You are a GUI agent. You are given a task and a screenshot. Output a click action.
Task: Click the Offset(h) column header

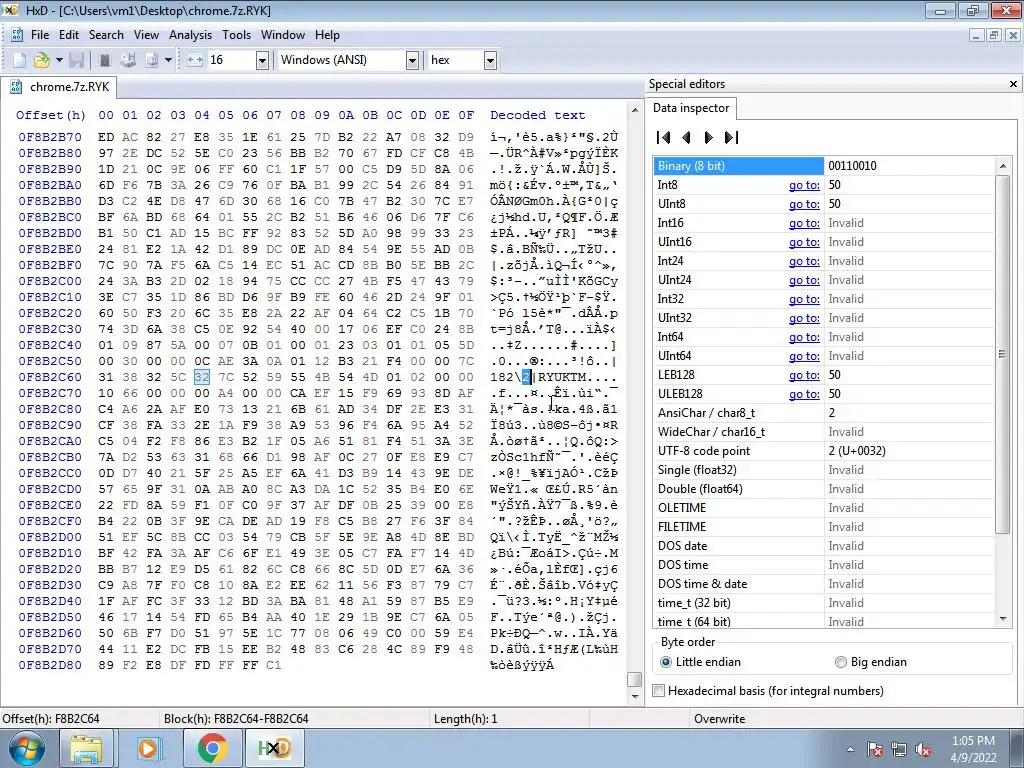50,115
